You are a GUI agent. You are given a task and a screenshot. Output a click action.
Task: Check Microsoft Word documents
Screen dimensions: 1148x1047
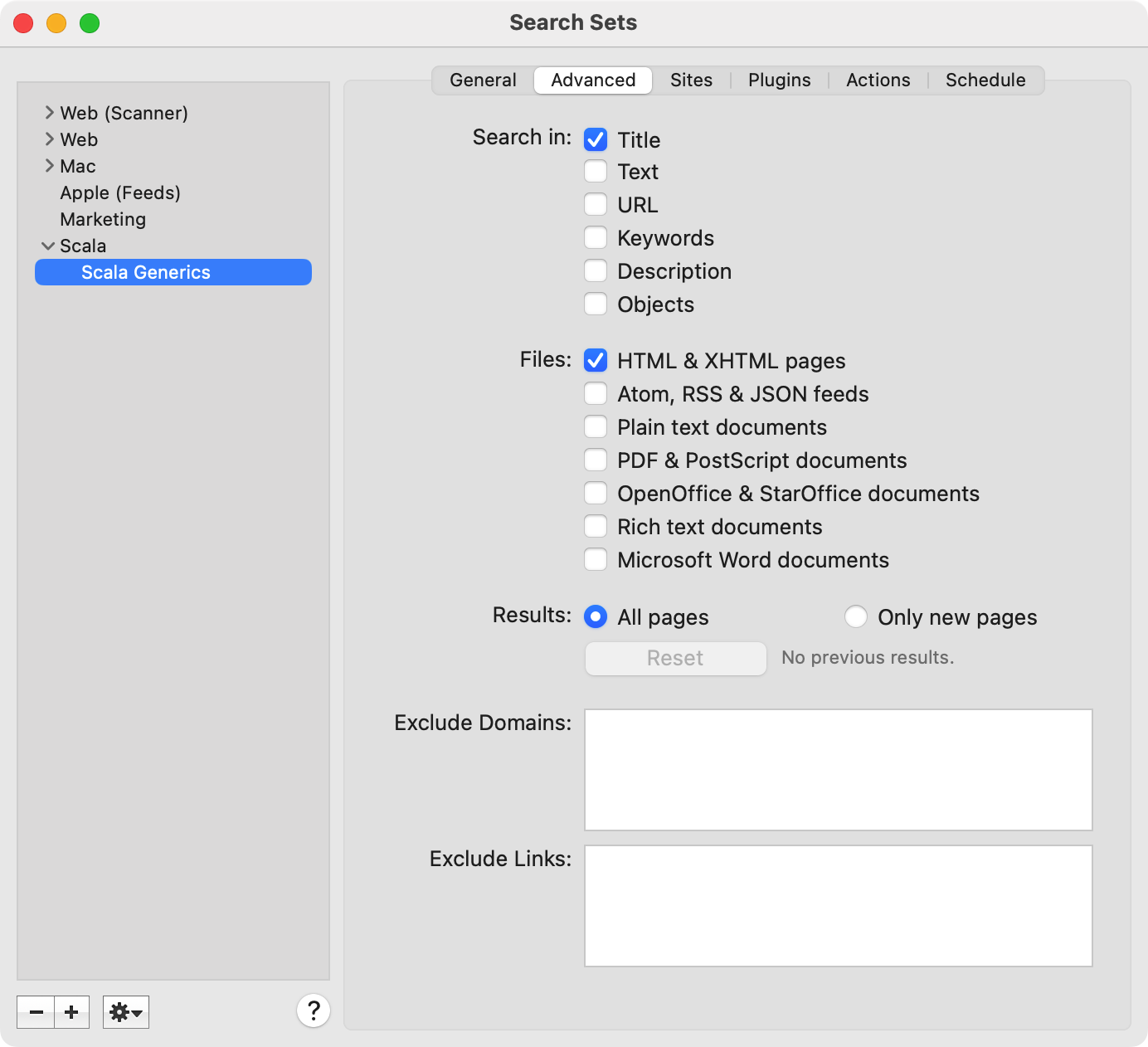click(x=596, y=560)
